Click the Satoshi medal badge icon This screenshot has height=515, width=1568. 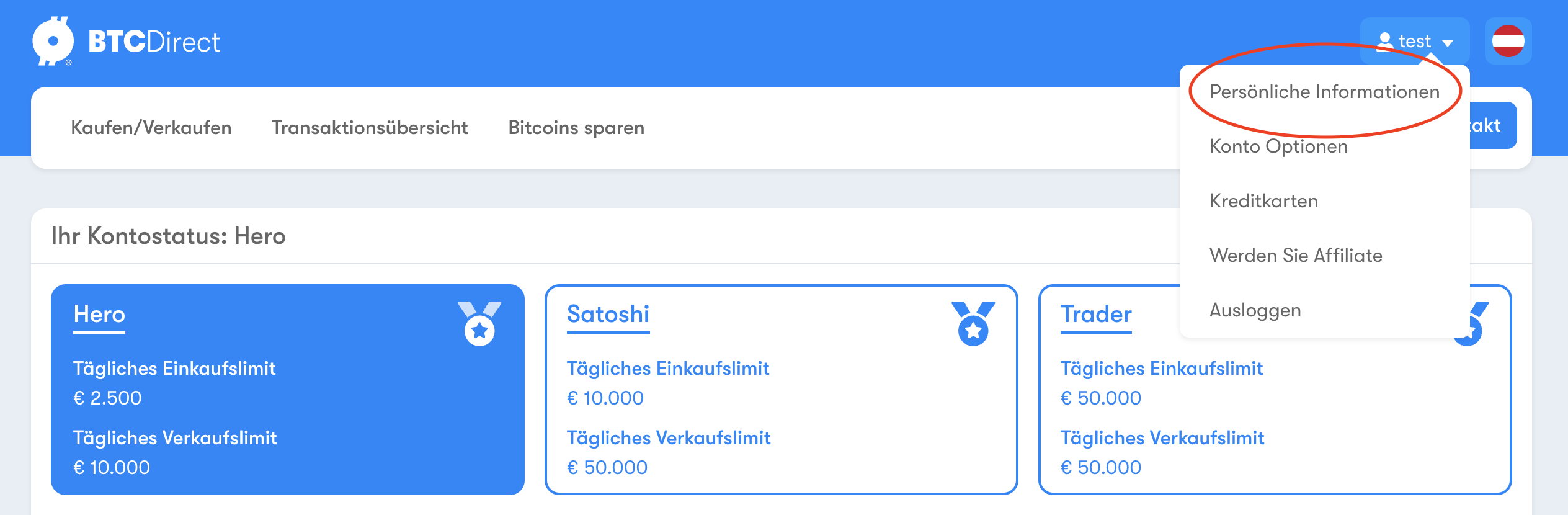click(973, 323)
